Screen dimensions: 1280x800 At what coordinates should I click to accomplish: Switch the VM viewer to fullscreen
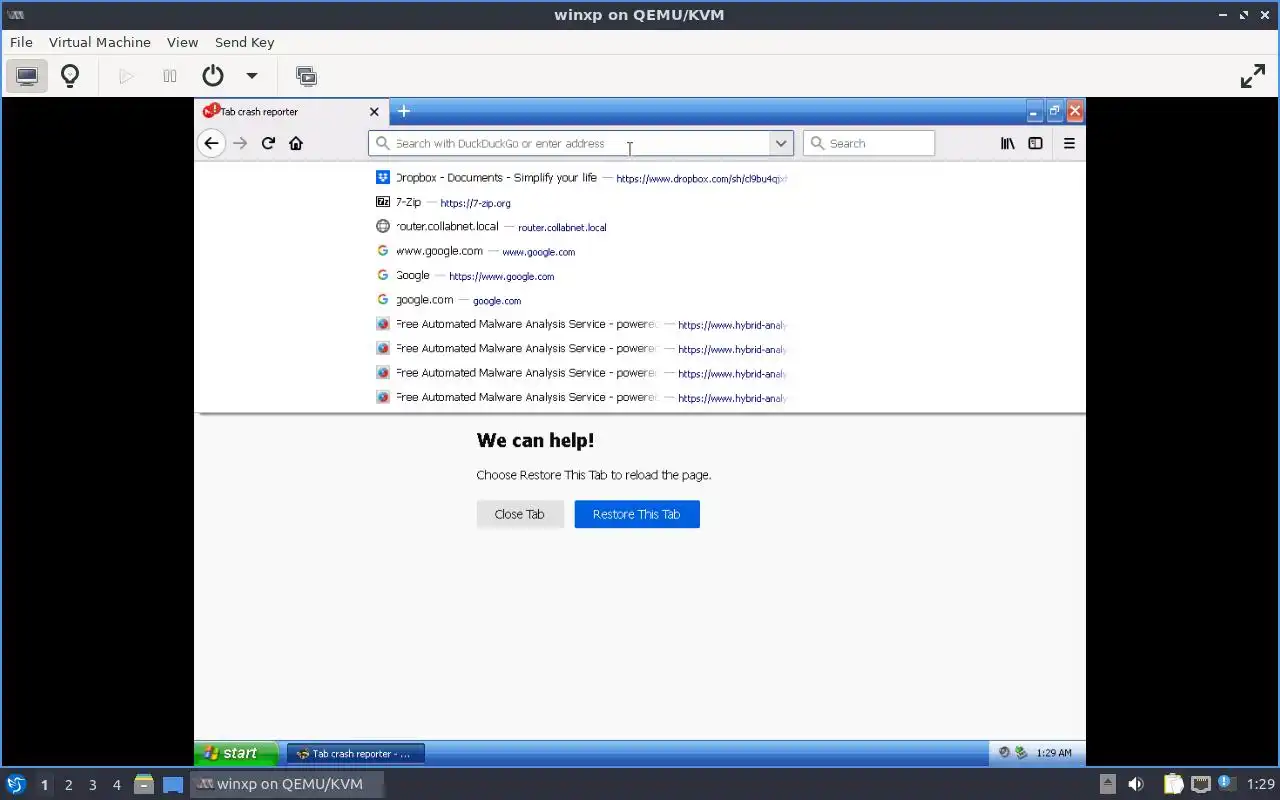pos(1253,76)
